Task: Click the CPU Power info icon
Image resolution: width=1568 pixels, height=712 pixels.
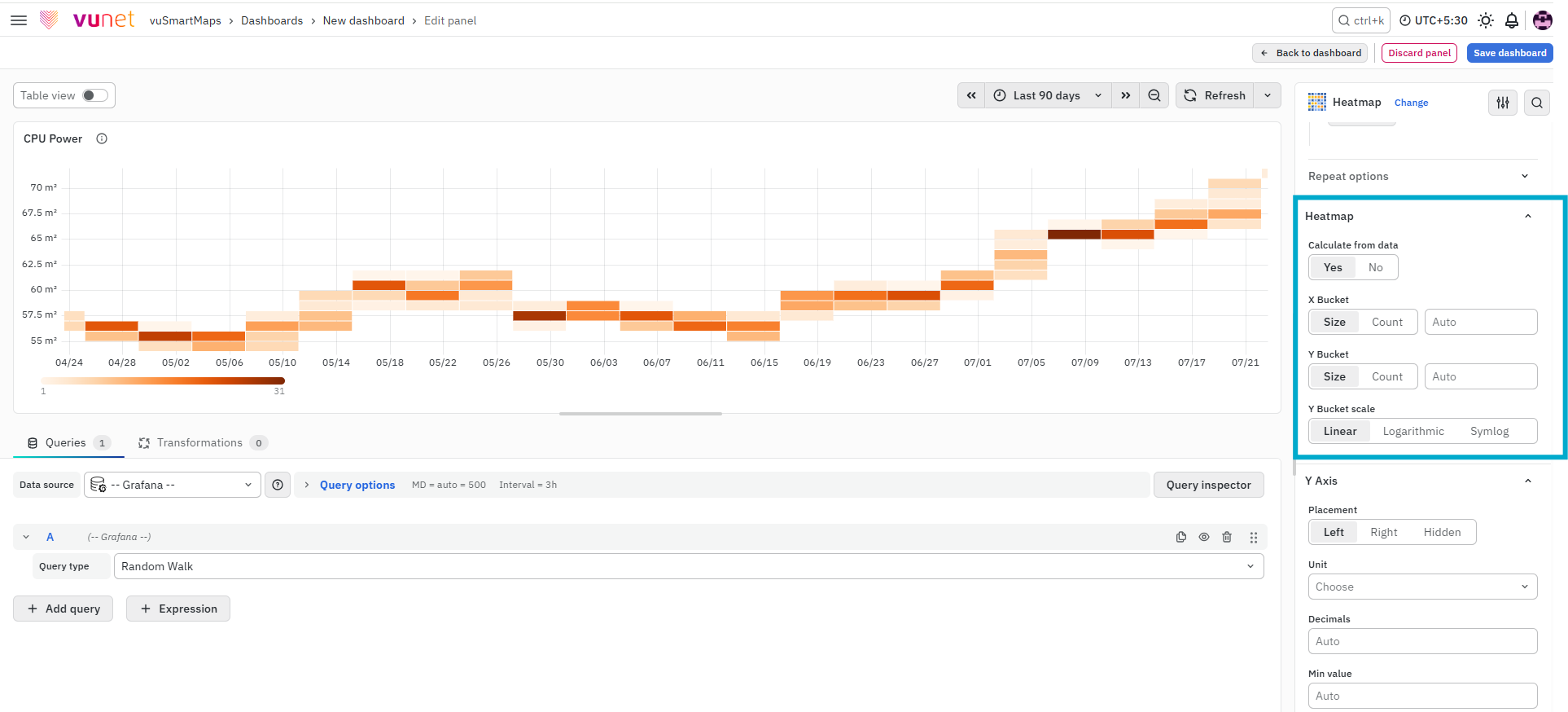Action: coord(102,138)
